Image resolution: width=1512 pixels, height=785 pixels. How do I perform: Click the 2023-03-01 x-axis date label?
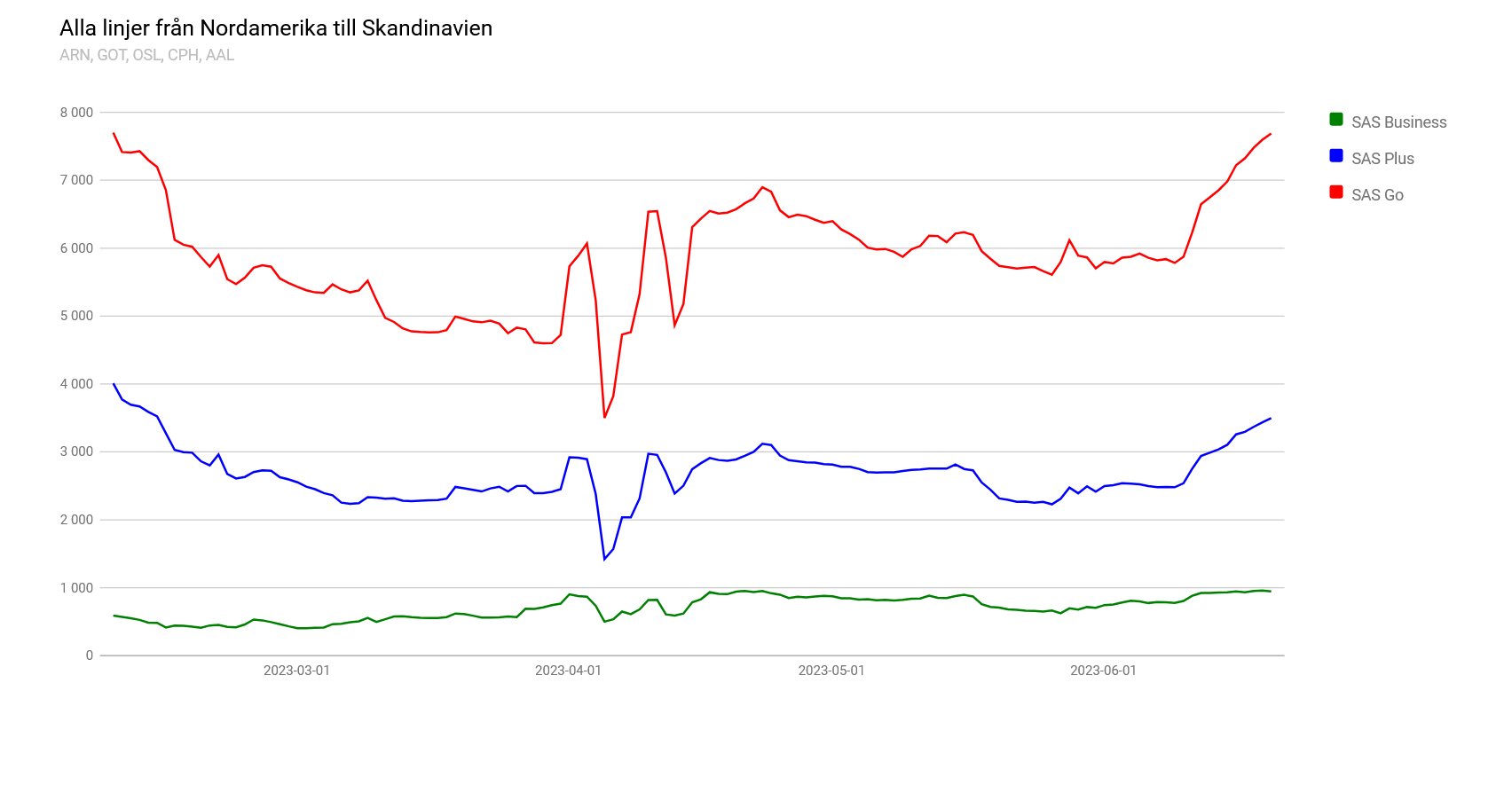[x=296, y=671]
